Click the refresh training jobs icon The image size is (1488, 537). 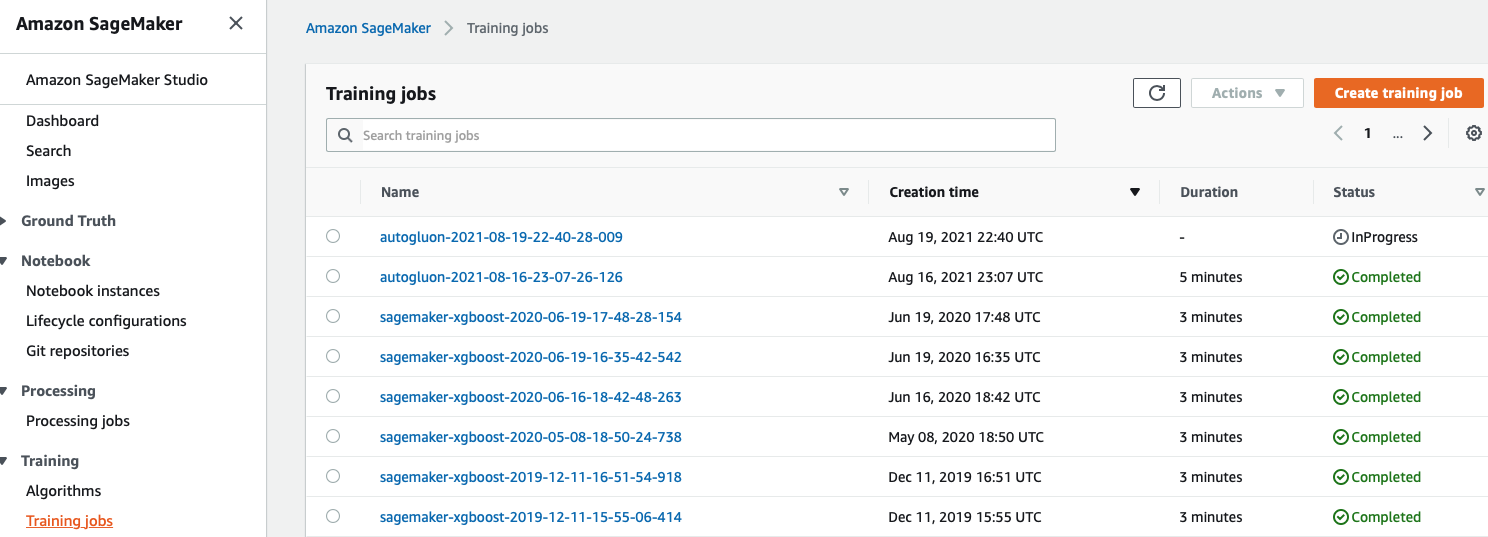(1157, 93)
